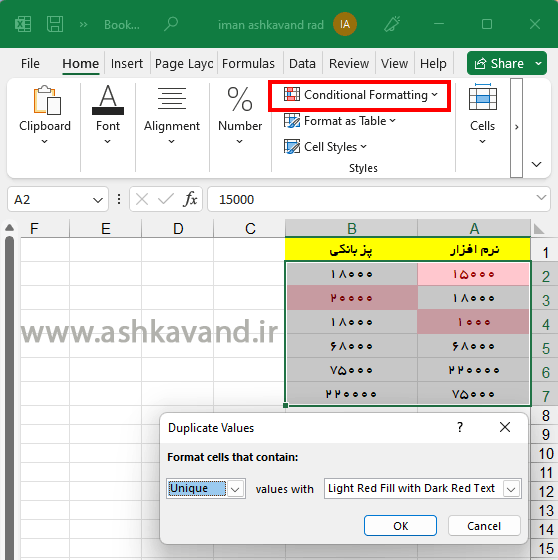Click the Select All corner triangle
Image resolution: width=558 pixels, height=560 pixels.
539,229
